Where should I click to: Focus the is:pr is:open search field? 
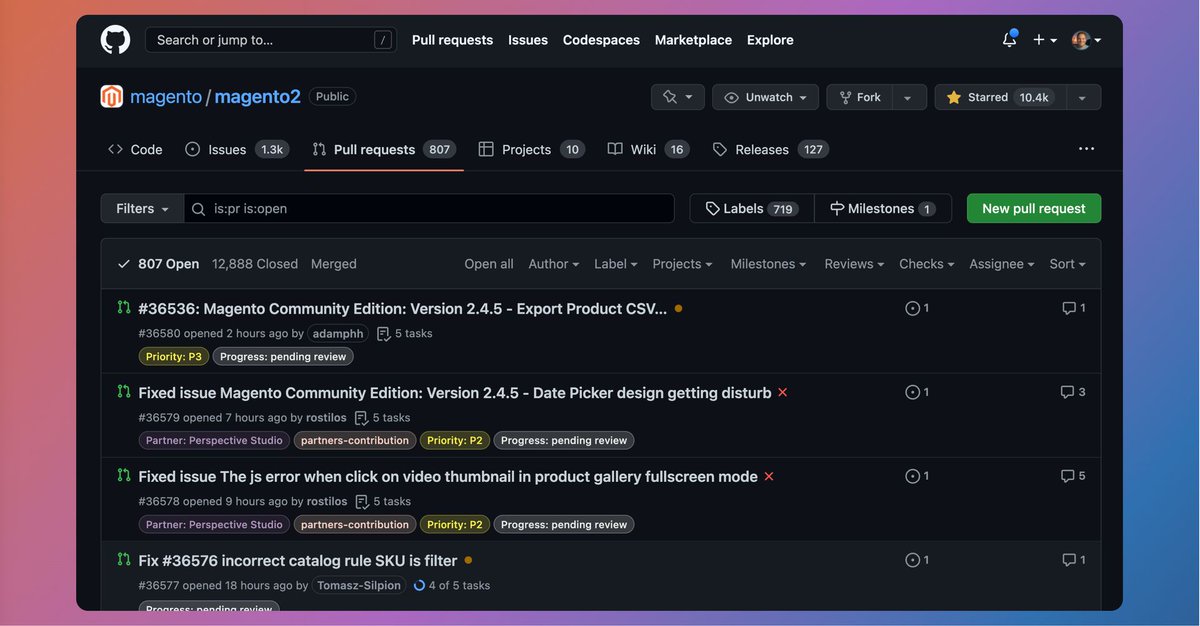point(429,208)
